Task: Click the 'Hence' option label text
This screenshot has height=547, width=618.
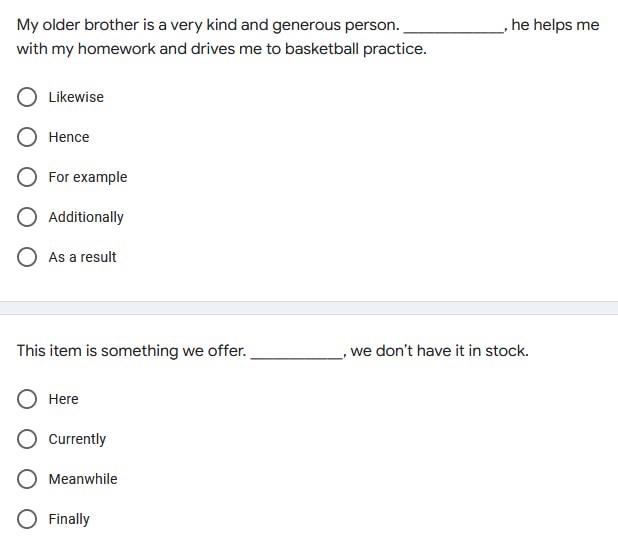Action: tap(69, 137)
